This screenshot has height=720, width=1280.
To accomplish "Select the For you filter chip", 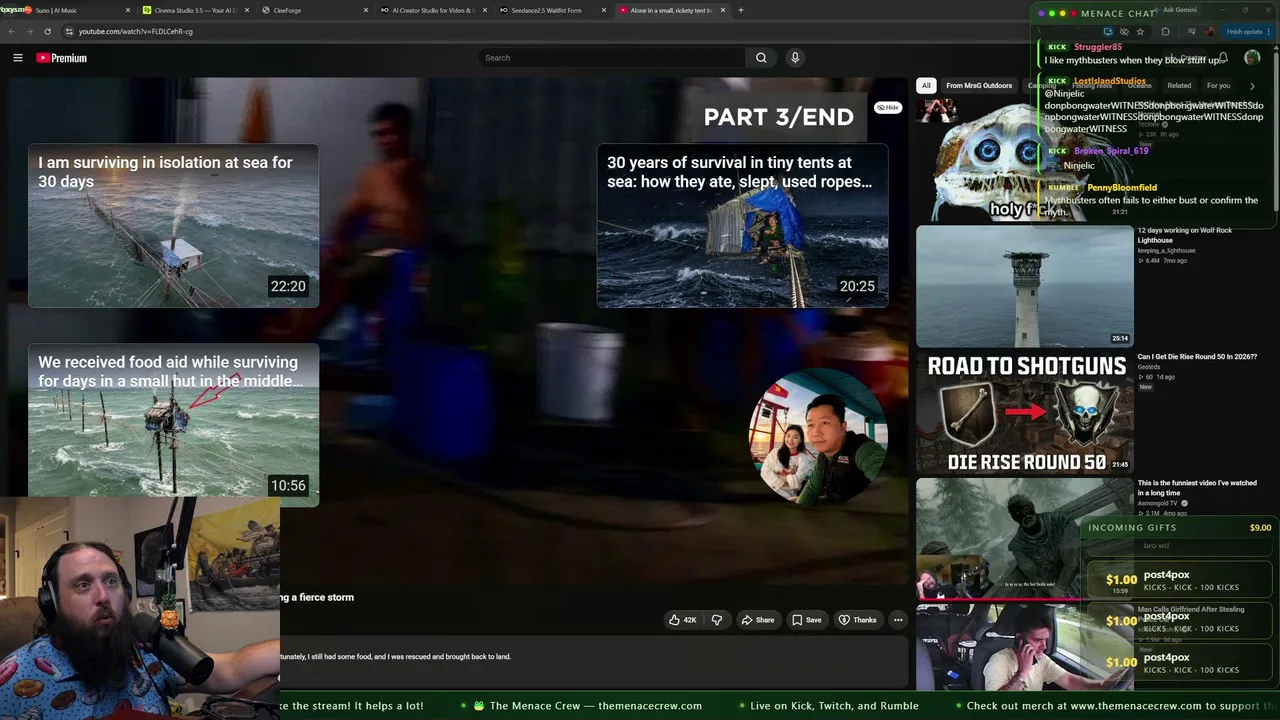I will pyautogui.click(x=1218, y=86).
